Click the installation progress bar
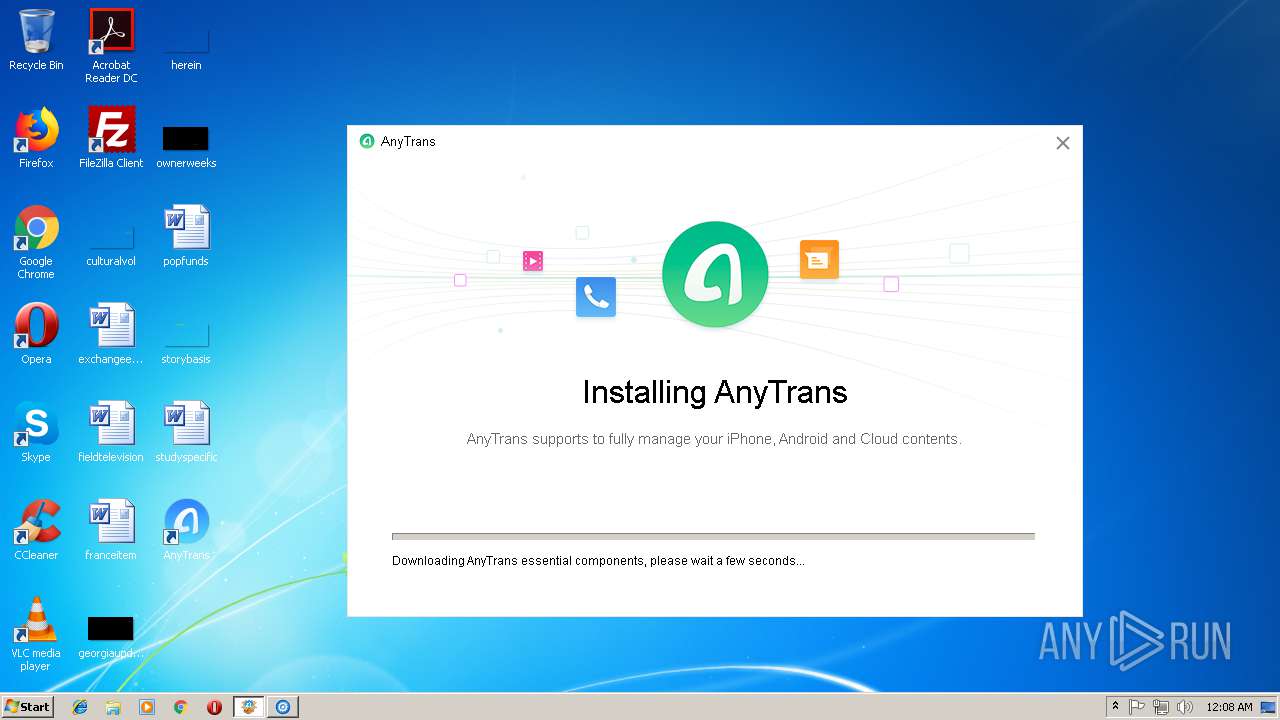The height and width of the screenshot is (720, 1280). tap(713, 536)
